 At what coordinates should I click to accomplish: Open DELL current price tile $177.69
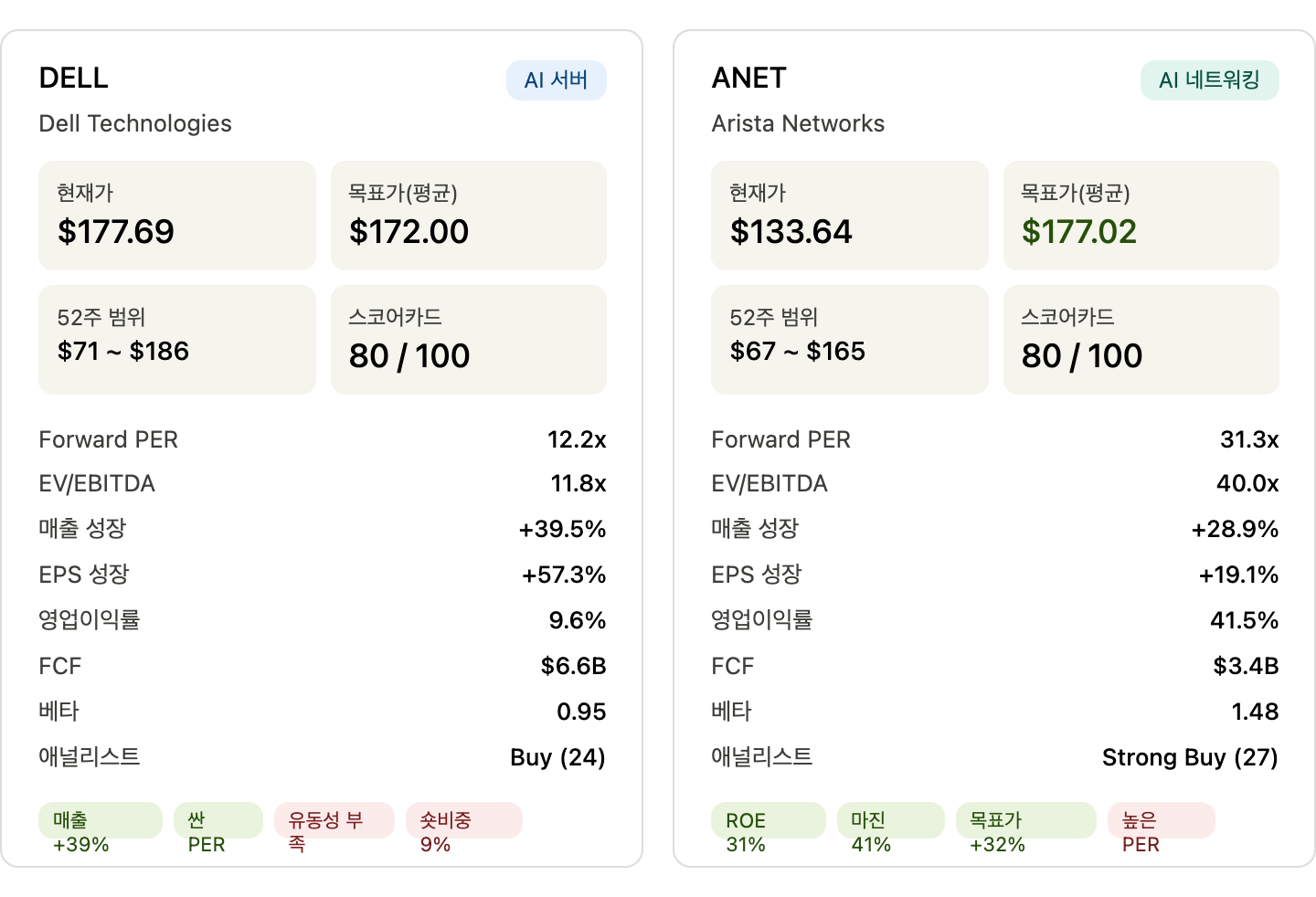177,216
